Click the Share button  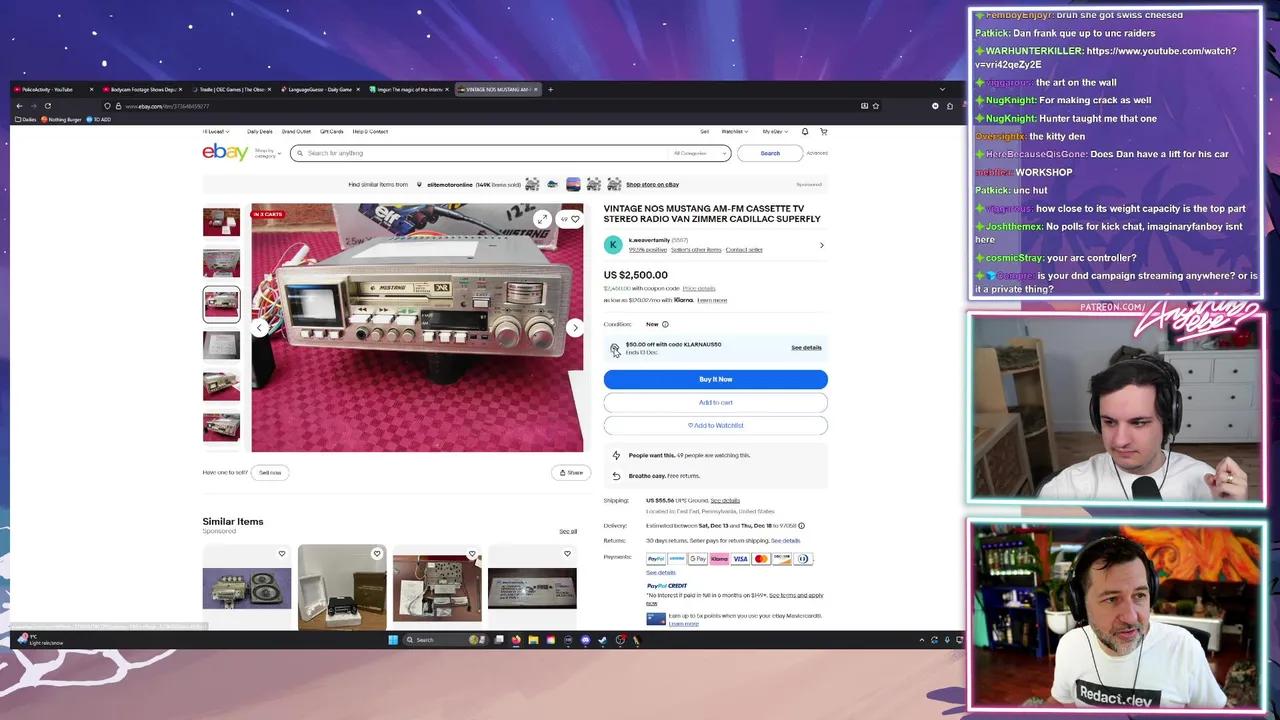(x=571, y=472)
